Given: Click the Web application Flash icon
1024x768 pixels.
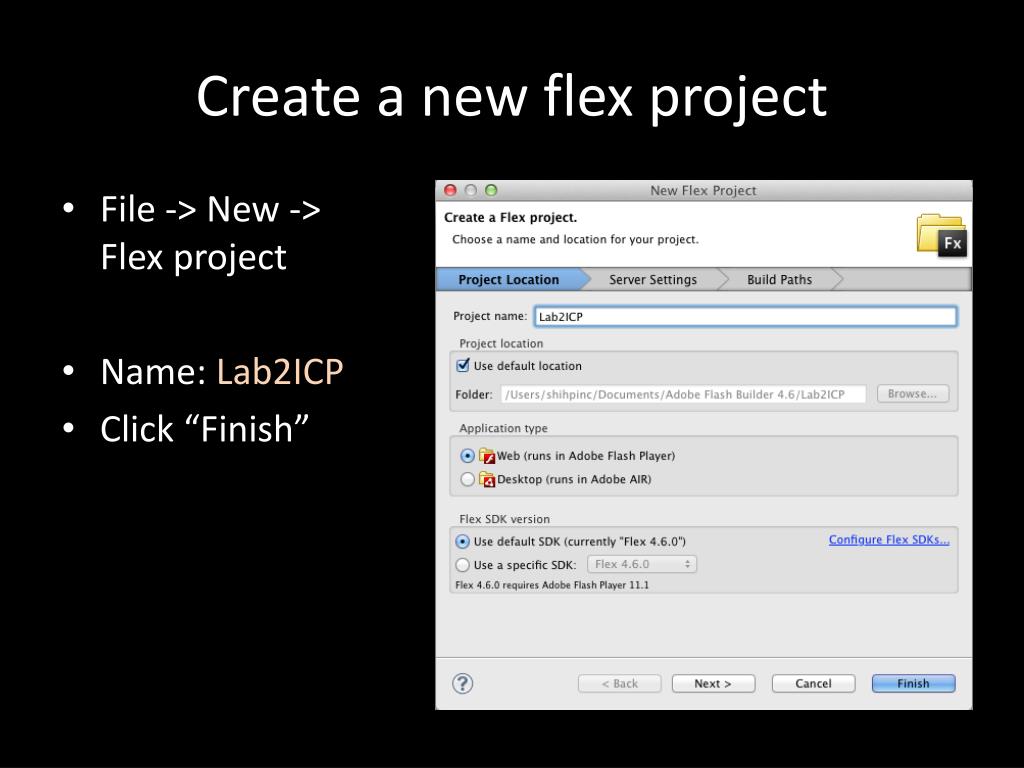Looking at the screenshot, I should pyautogui.click(x=487, y=456).
